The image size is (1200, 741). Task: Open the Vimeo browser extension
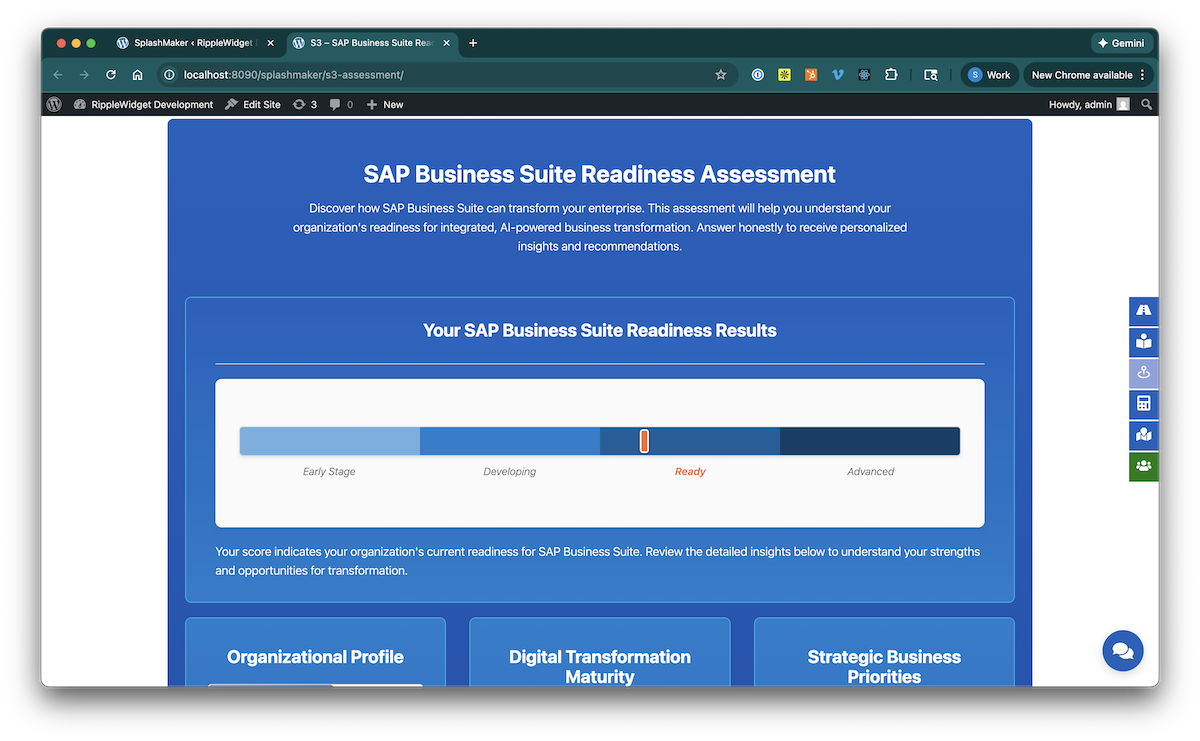(837, 75)
